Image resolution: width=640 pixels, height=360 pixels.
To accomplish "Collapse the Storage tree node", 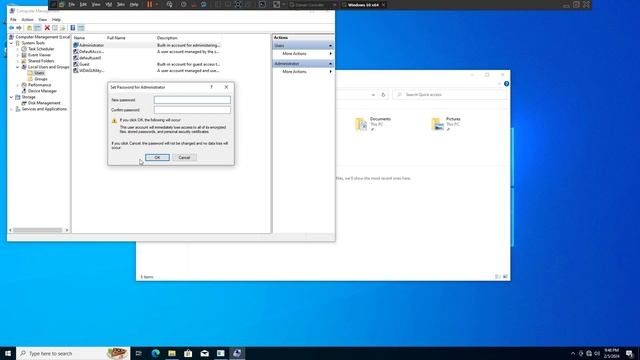I will click(11, 97).
